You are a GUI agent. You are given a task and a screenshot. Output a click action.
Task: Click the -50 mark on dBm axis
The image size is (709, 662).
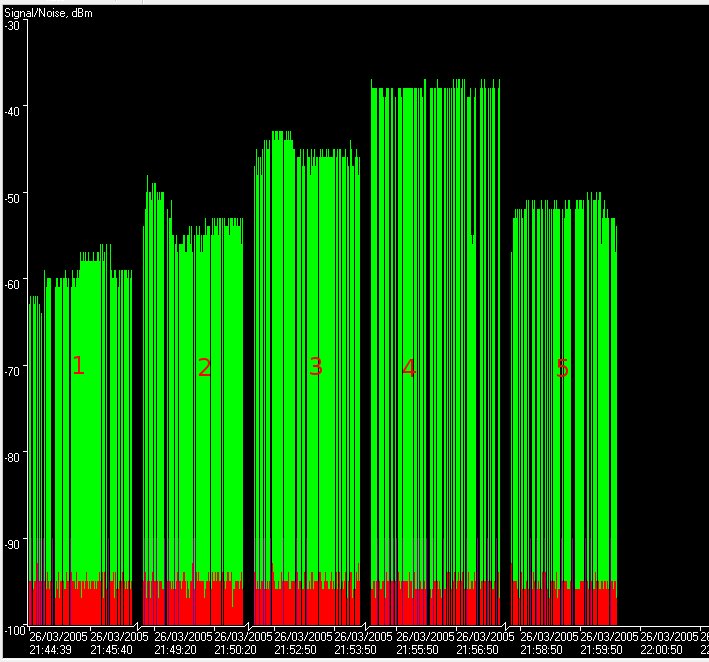click(x=13, y=195)
